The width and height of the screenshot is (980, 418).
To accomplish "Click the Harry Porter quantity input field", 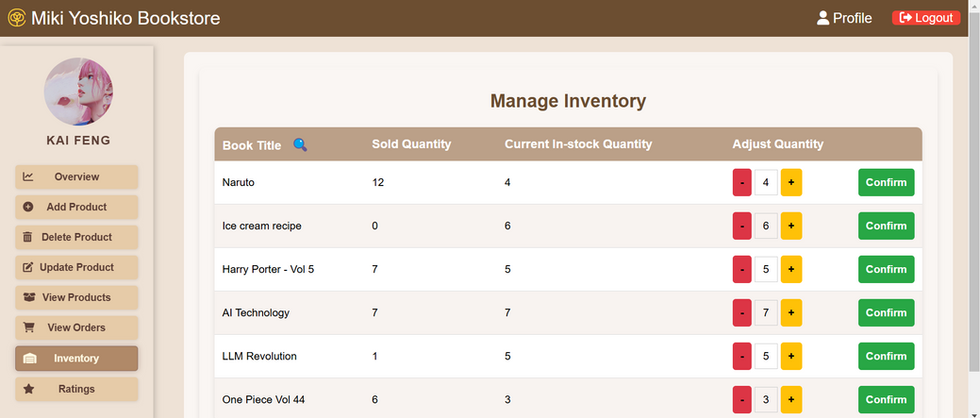I will point(766,269).
